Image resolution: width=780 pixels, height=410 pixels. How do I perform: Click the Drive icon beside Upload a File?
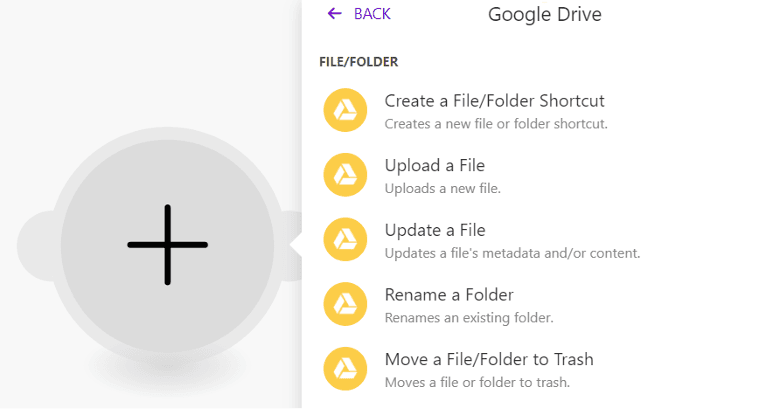tap(345, 175)
